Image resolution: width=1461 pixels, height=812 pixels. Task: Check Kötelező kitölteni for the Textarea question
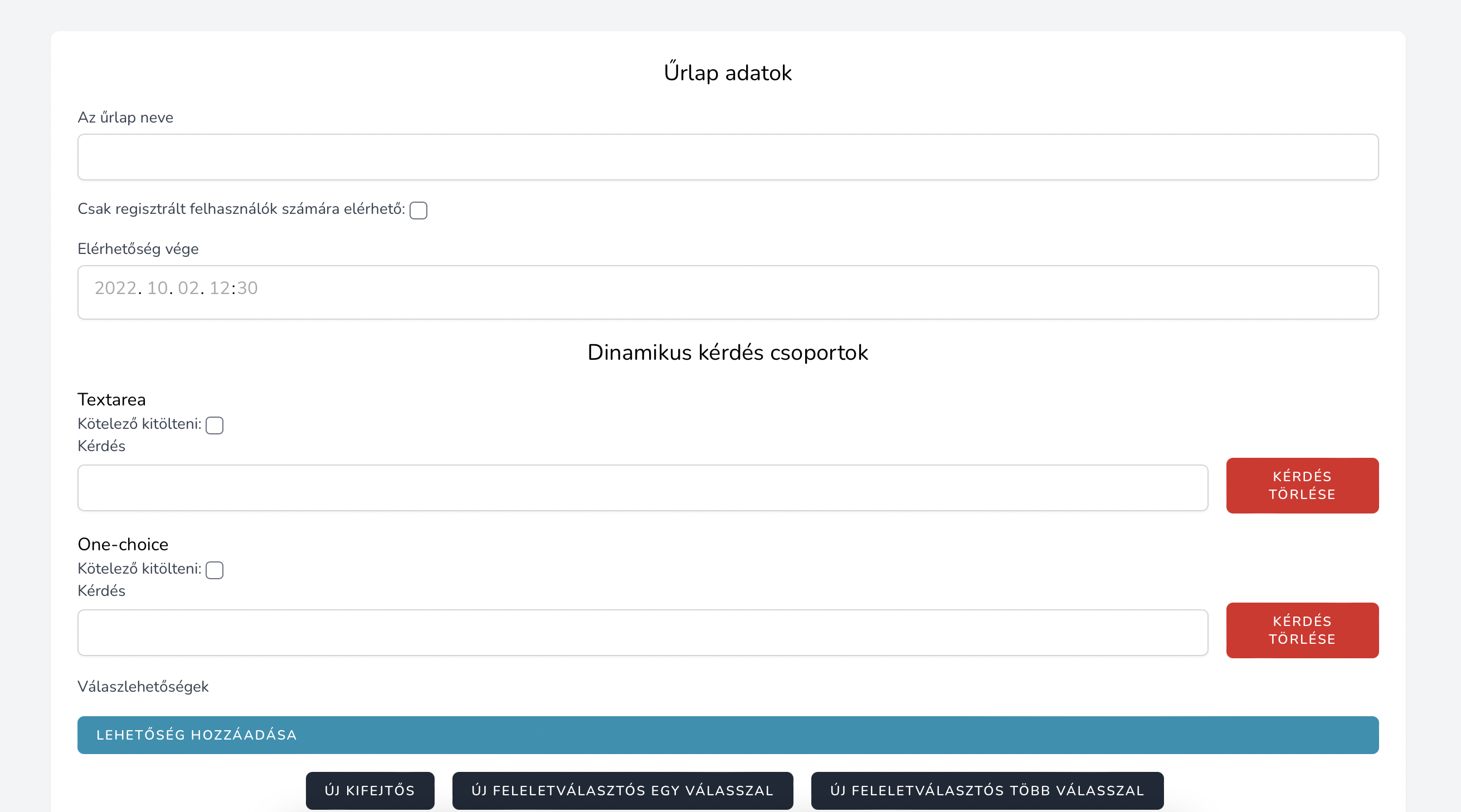(214, 425)
